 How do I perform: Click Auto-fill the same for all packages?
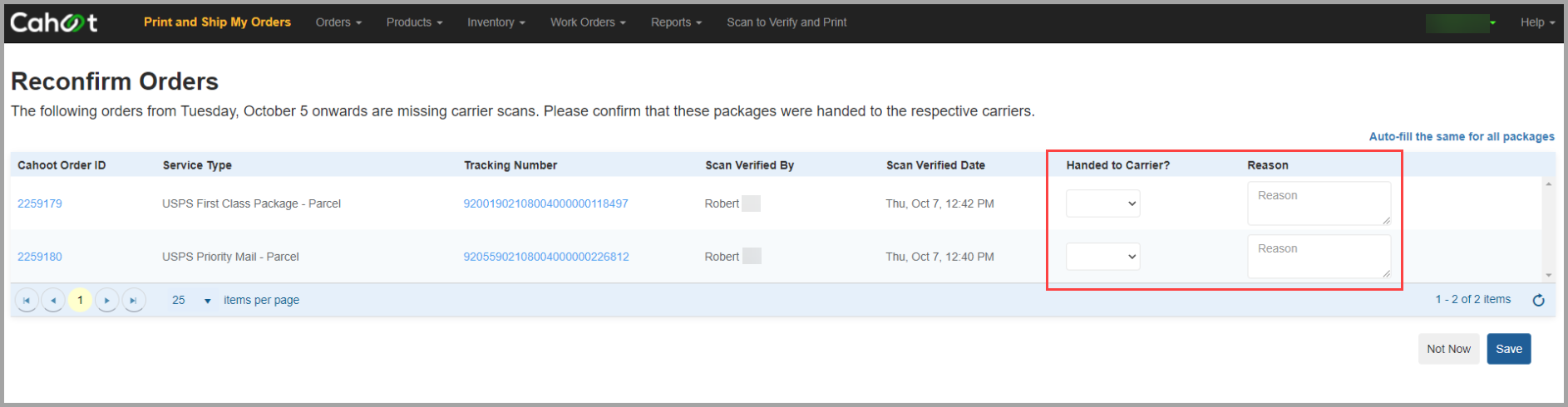click(1462, 136)
